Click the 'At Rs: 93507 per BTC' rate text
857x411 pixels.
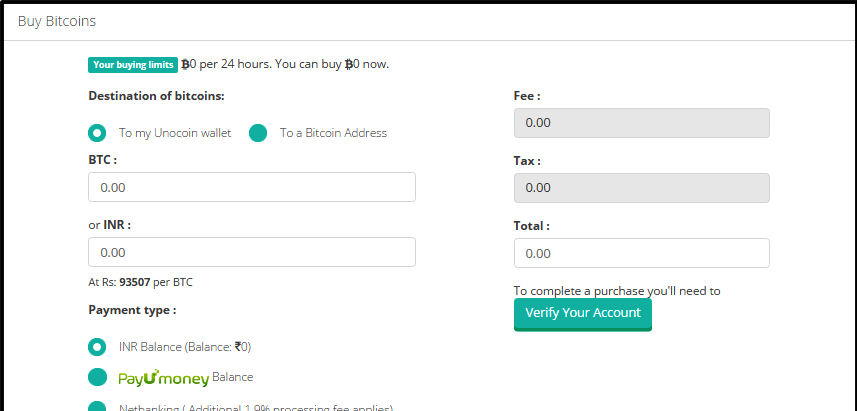pyautogui.click(x=140, y=282)
